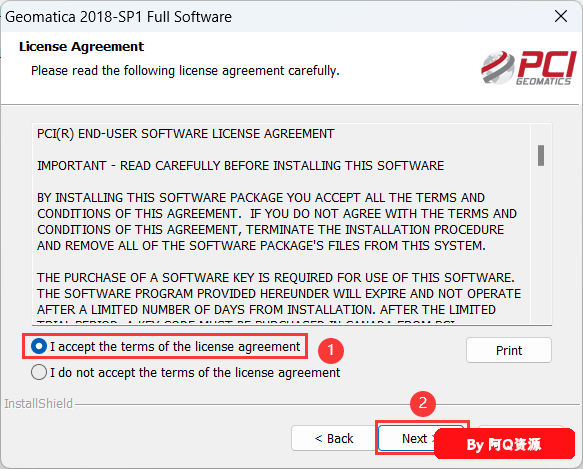Click the red circle numbered 2

(423, 404)
